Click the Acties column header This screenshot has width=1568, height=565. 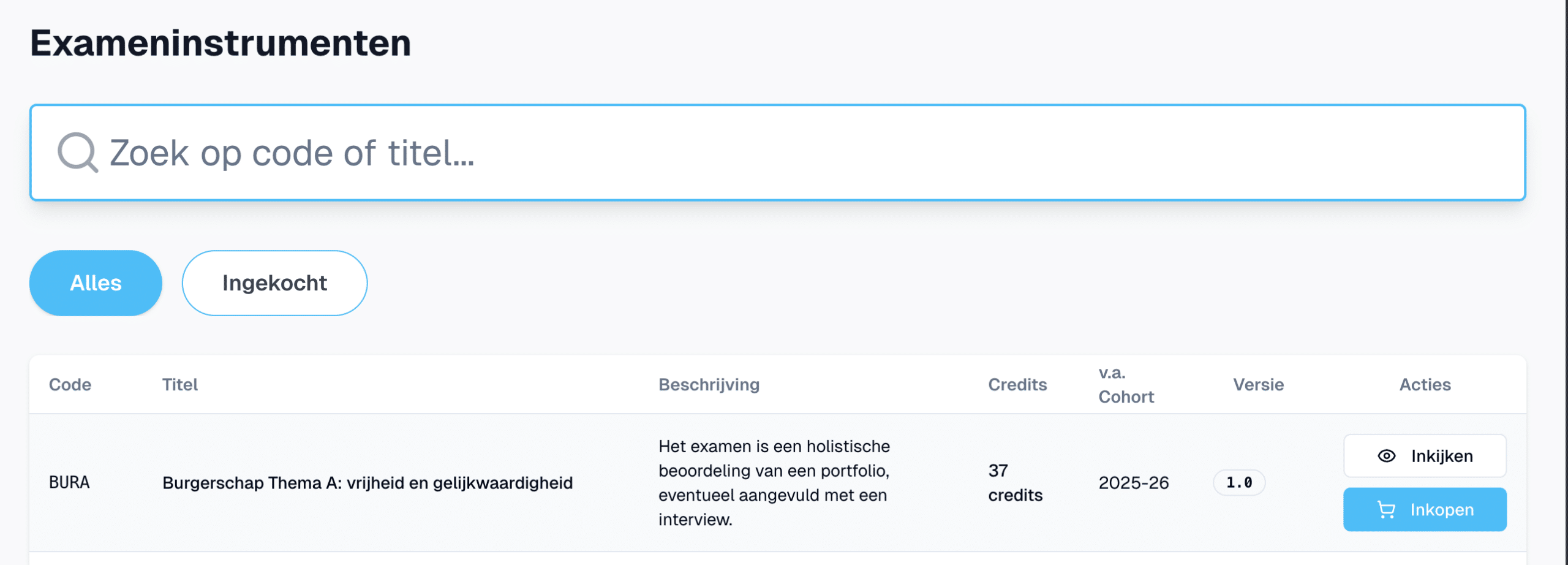(1425, 385)
